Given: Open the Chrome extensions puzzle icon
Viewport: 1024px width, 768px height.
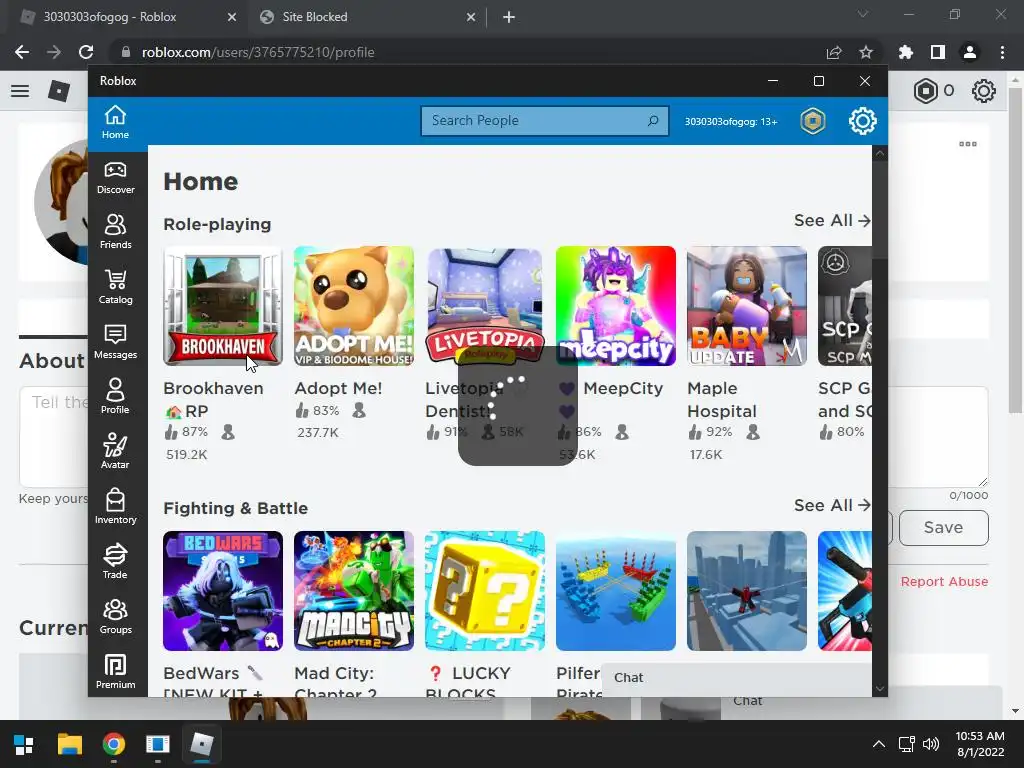Looking at the screenshot, I should (x=906, y=52).
